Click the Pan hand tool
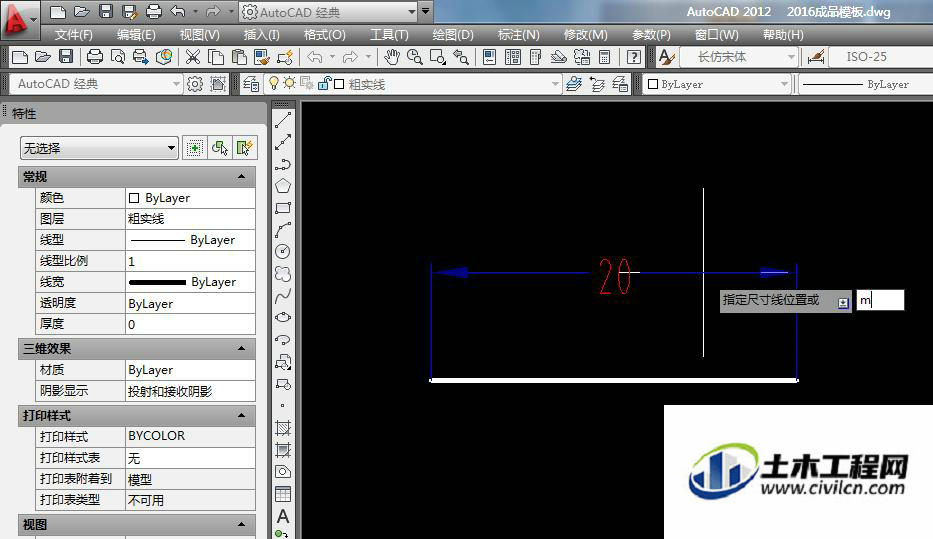Screen dimensions: 933x539 point(391,57)
